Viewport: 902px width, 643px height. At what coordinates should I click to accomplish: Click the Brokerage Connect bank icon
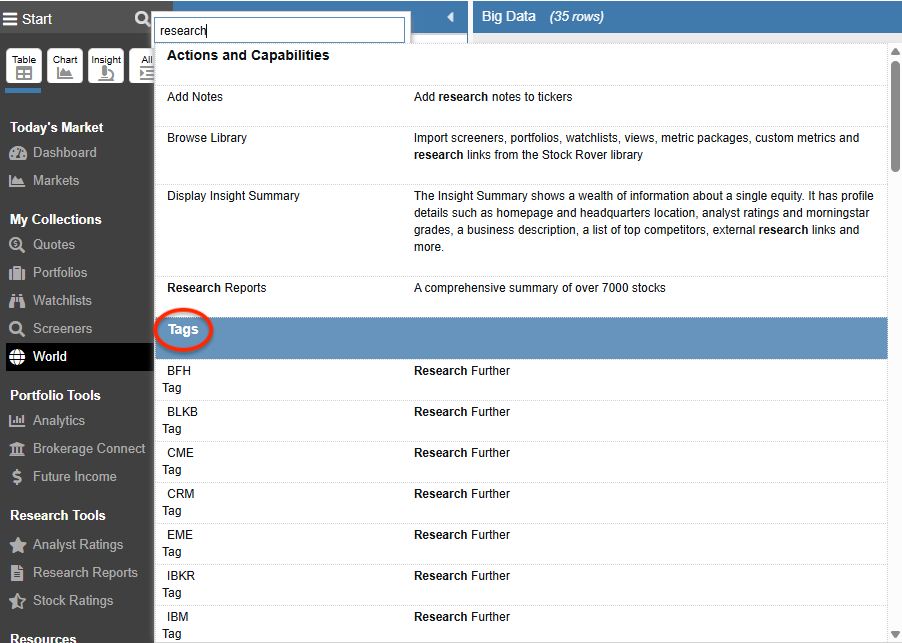click(17, 449)
